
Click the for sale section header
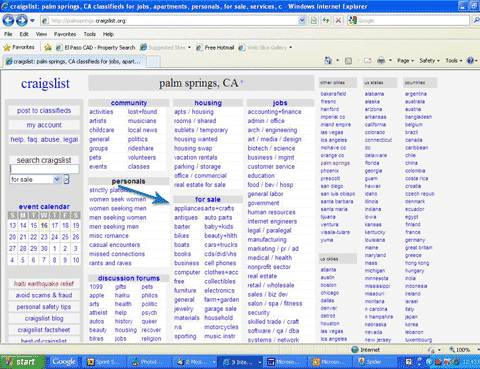[x=208, y=199]
